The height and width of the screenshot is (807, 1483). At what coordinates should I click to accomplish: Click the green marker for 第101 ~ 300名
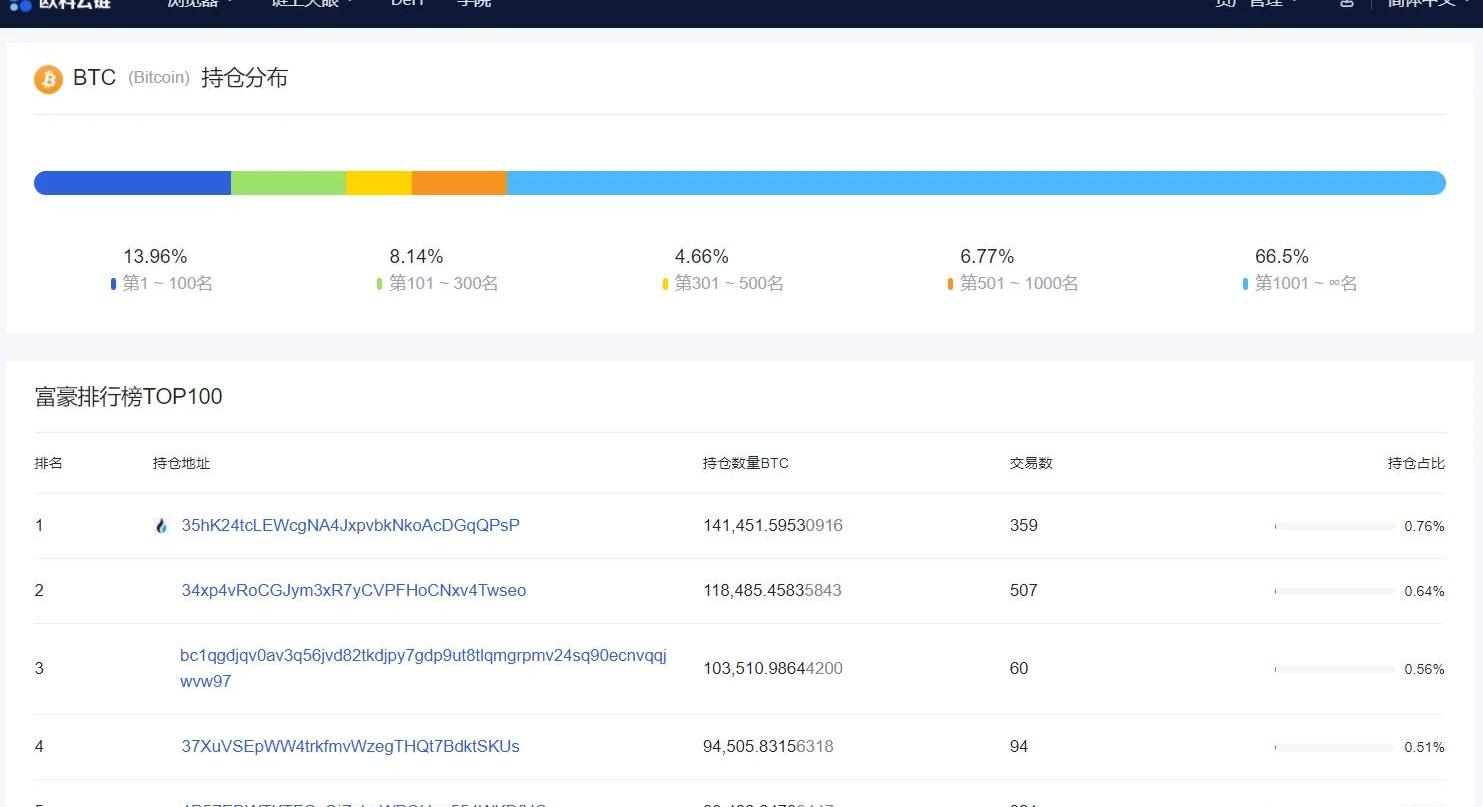pos(380,284)
